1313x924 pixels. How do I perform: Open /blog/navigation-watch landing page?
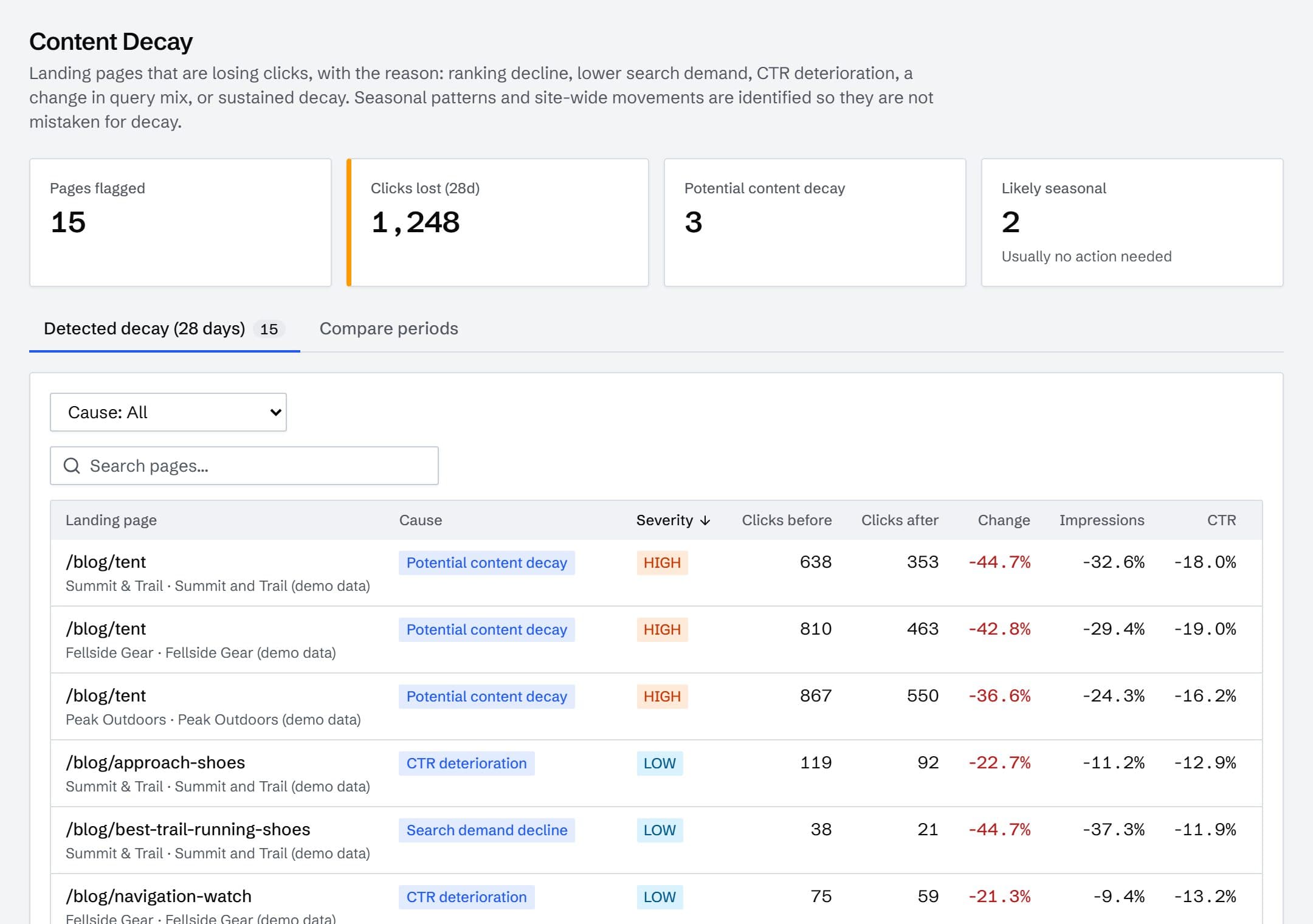click(159, 897)
